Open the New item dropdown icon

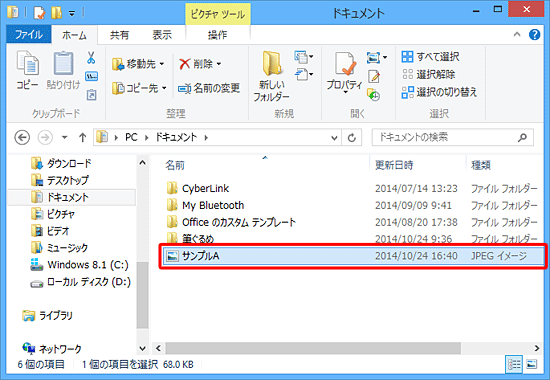304,57
